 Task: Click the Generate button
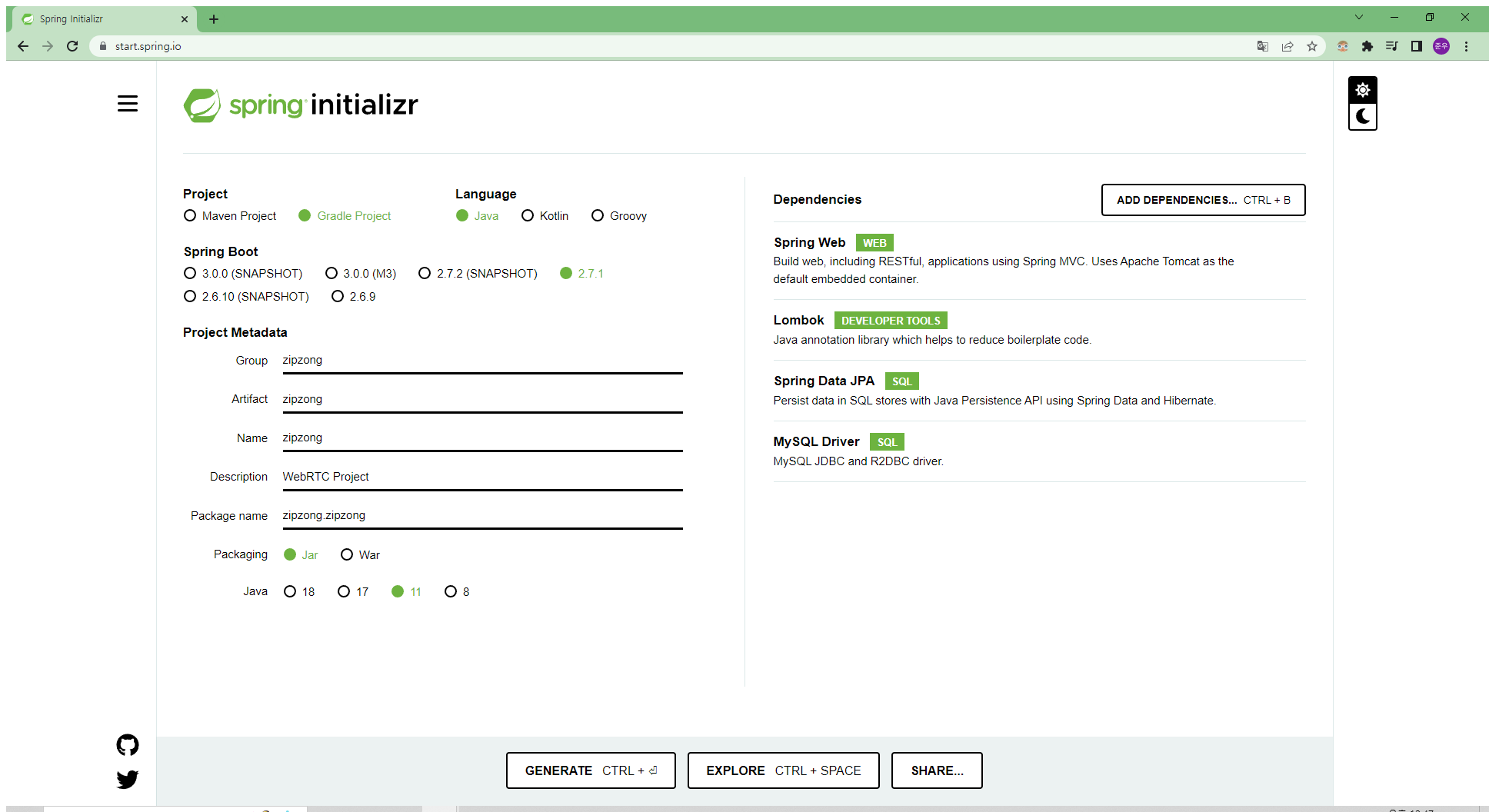tap(591, 770)
